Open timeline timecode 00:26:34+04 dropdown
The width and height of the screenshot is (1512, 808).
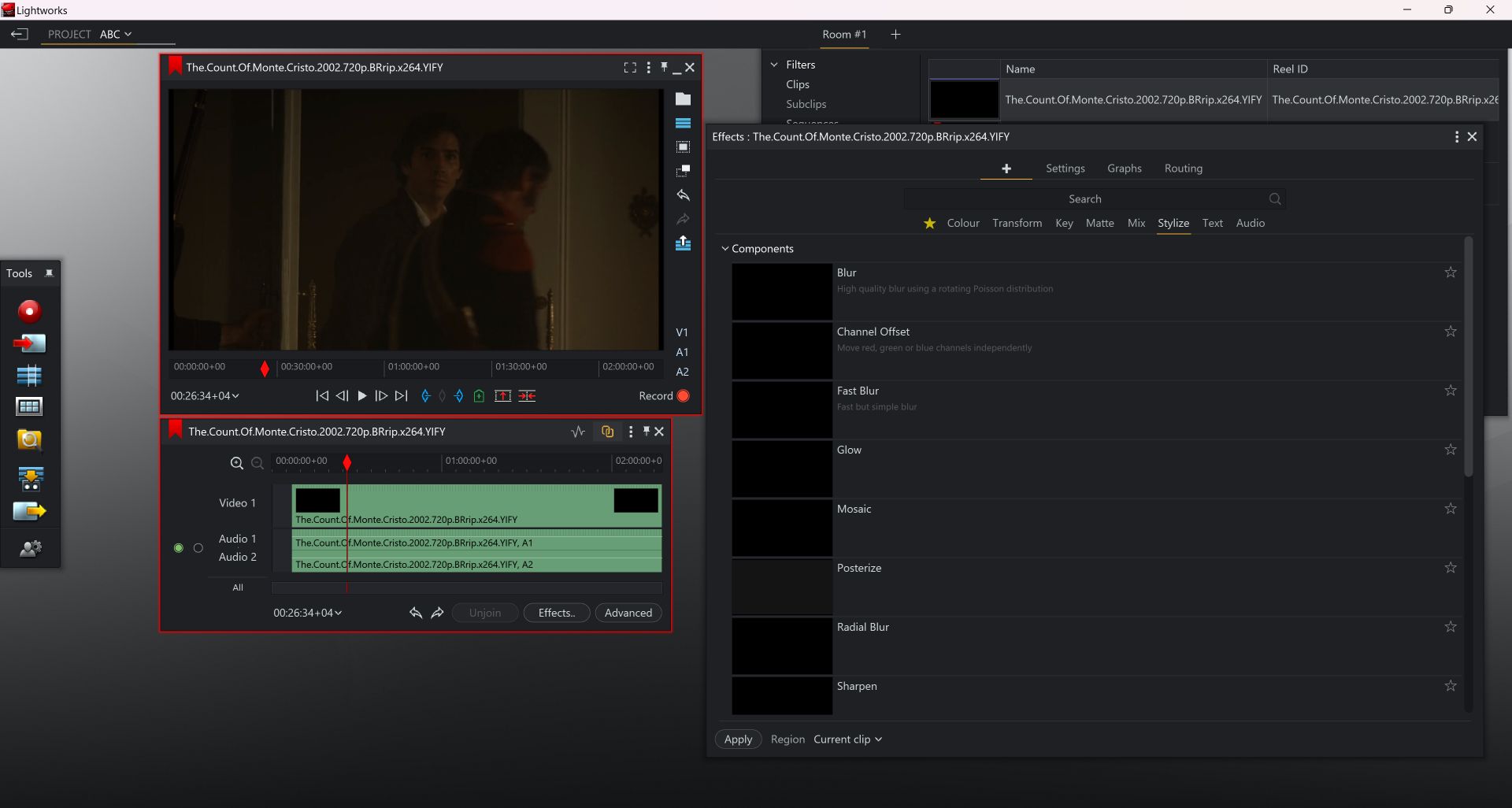click(308, 613)
